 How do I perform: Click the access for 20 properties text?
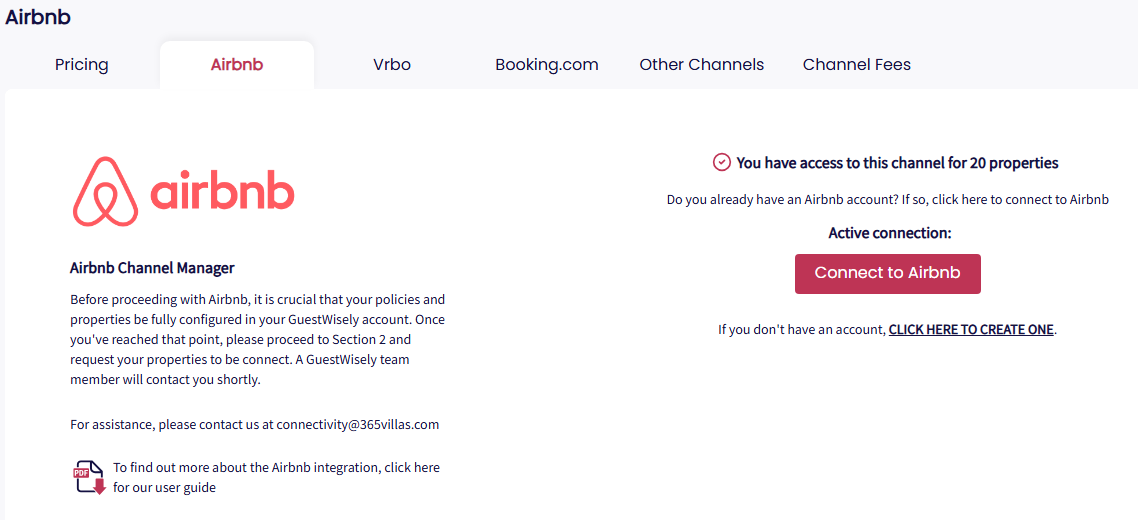point(897,163)
